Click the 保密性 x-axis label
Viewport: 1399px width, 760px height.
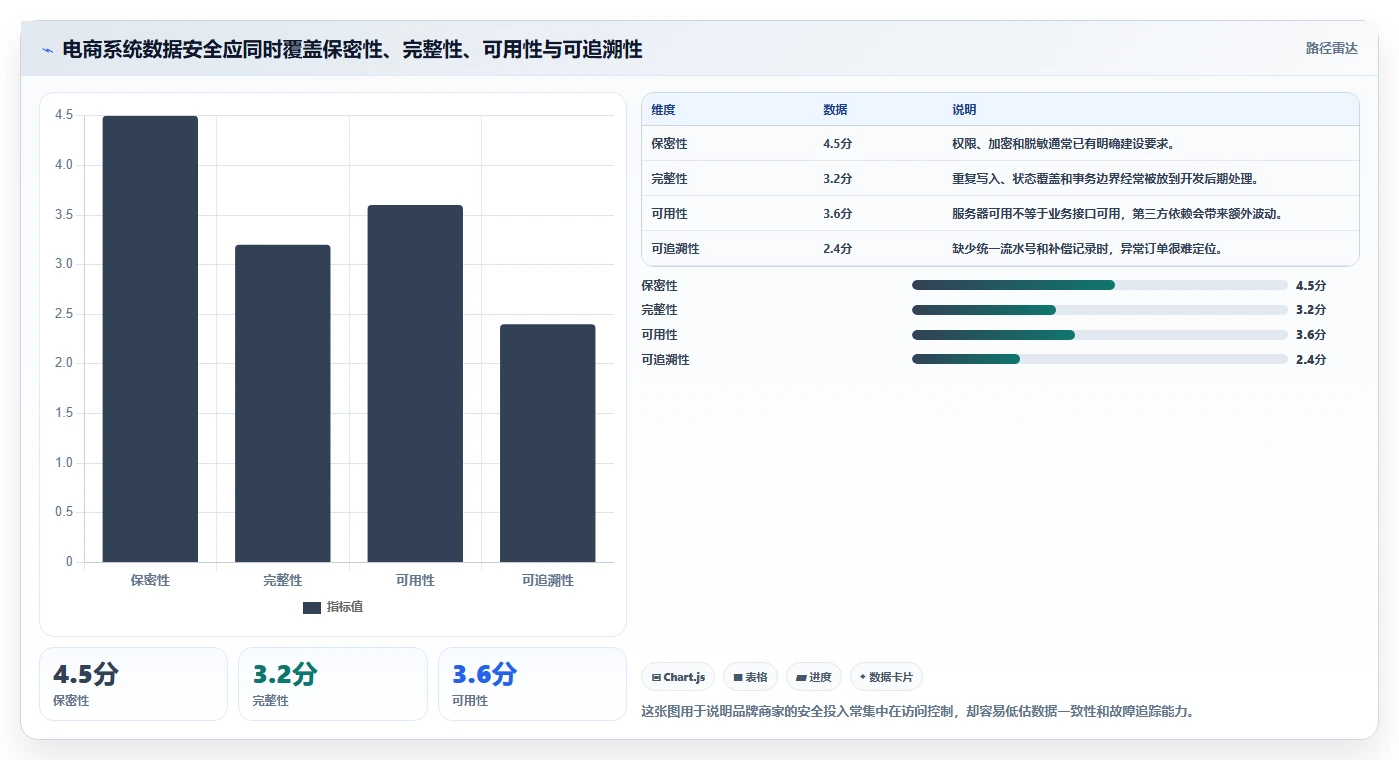[150, 580]
